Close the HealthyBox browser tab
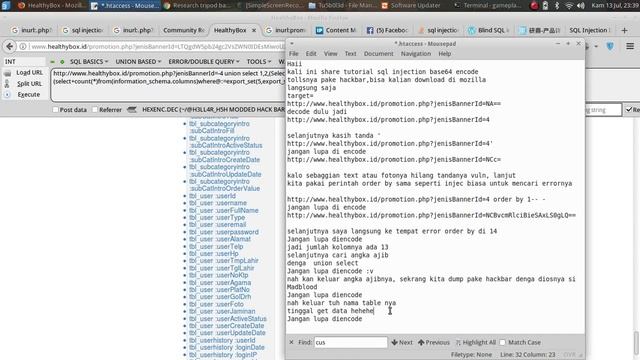 [x=254, y=30]
